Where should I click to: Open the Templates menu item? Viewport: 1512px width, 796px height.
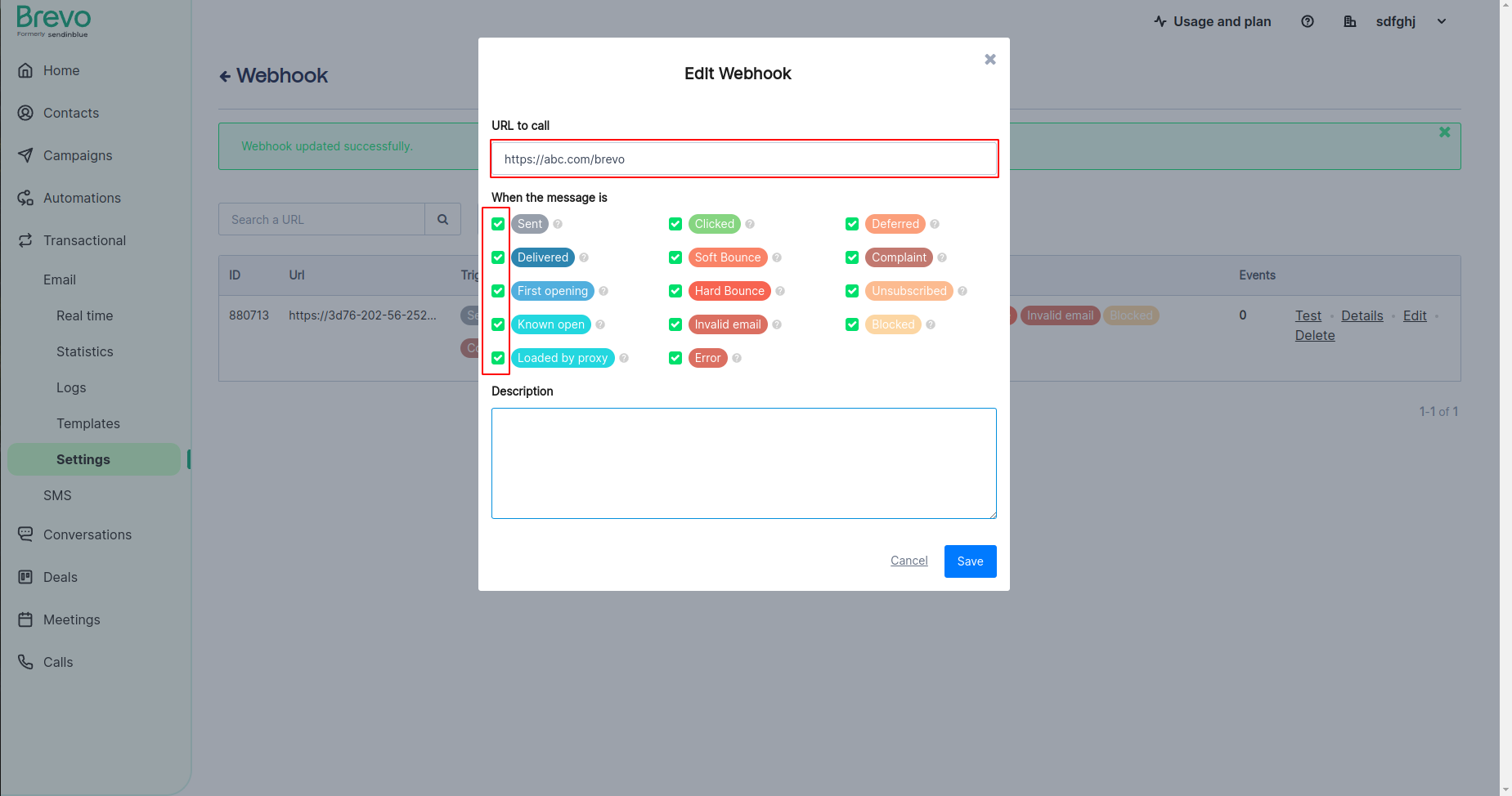tap(88, 423)
